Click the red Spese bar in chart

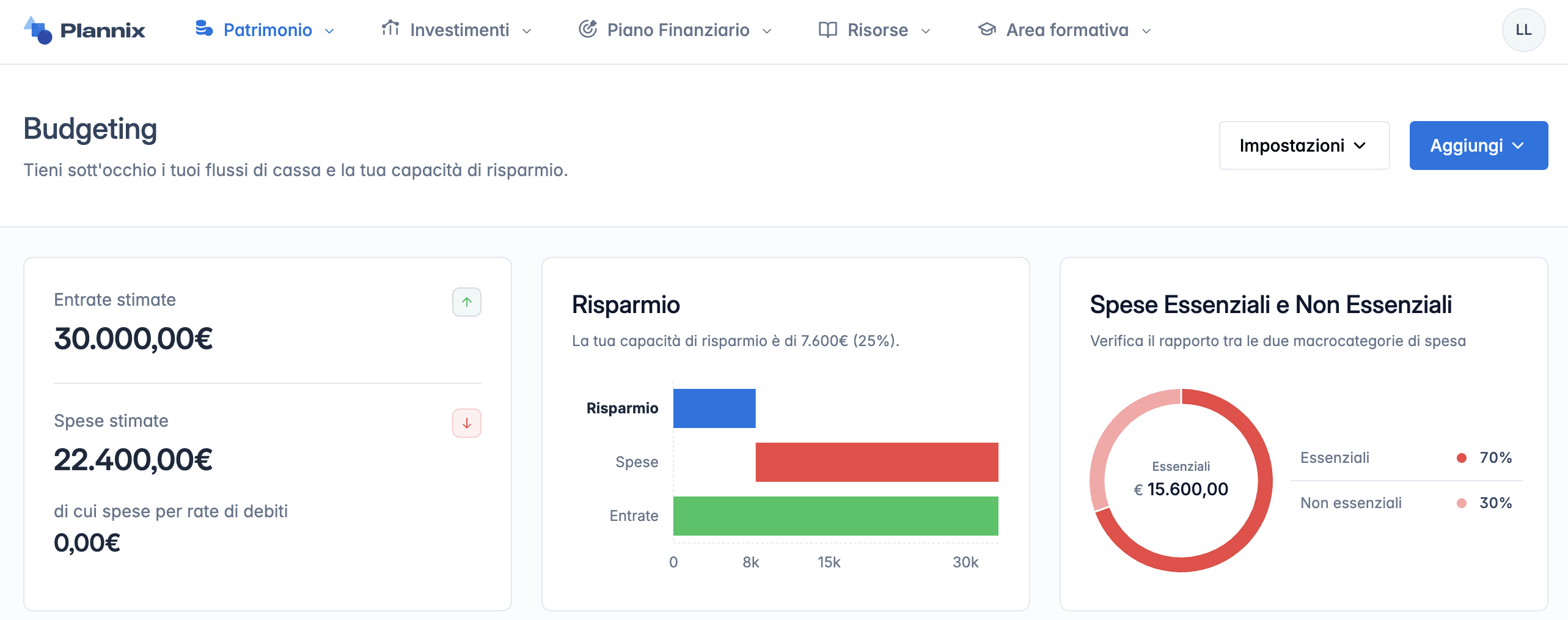877,462
